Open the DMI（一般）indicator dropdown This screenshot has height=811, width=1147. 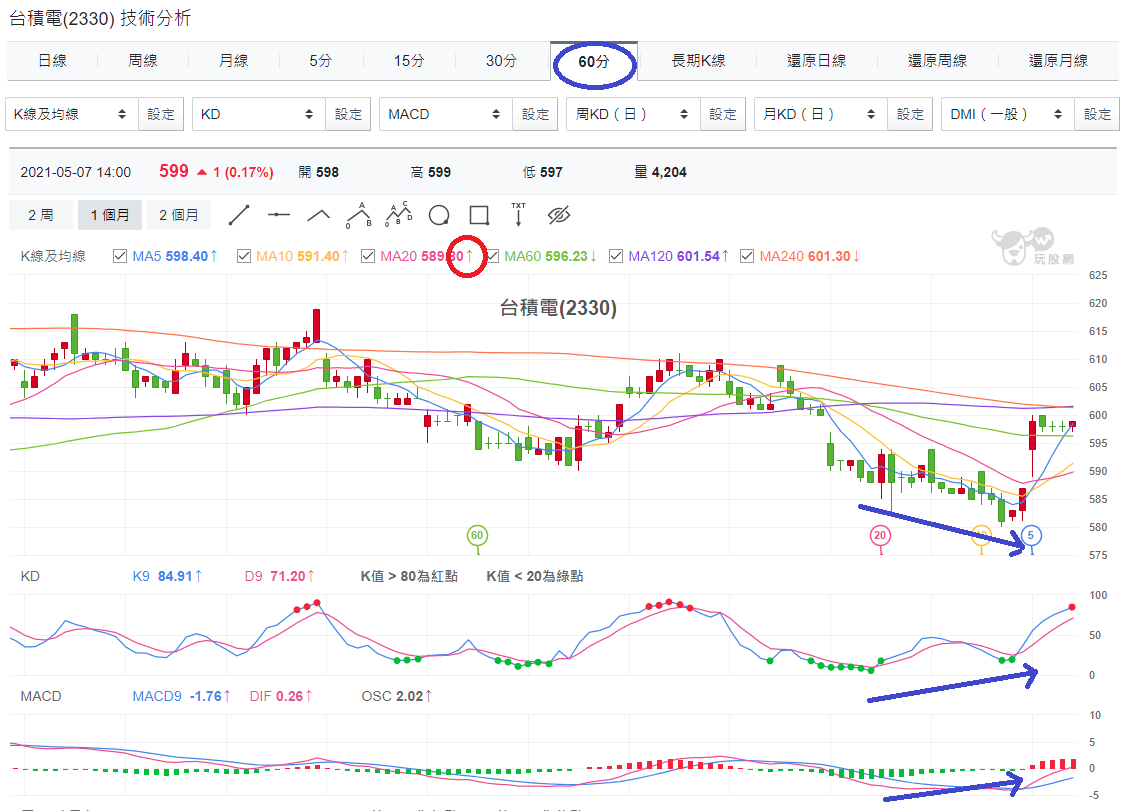click(x=1008, y=114)
